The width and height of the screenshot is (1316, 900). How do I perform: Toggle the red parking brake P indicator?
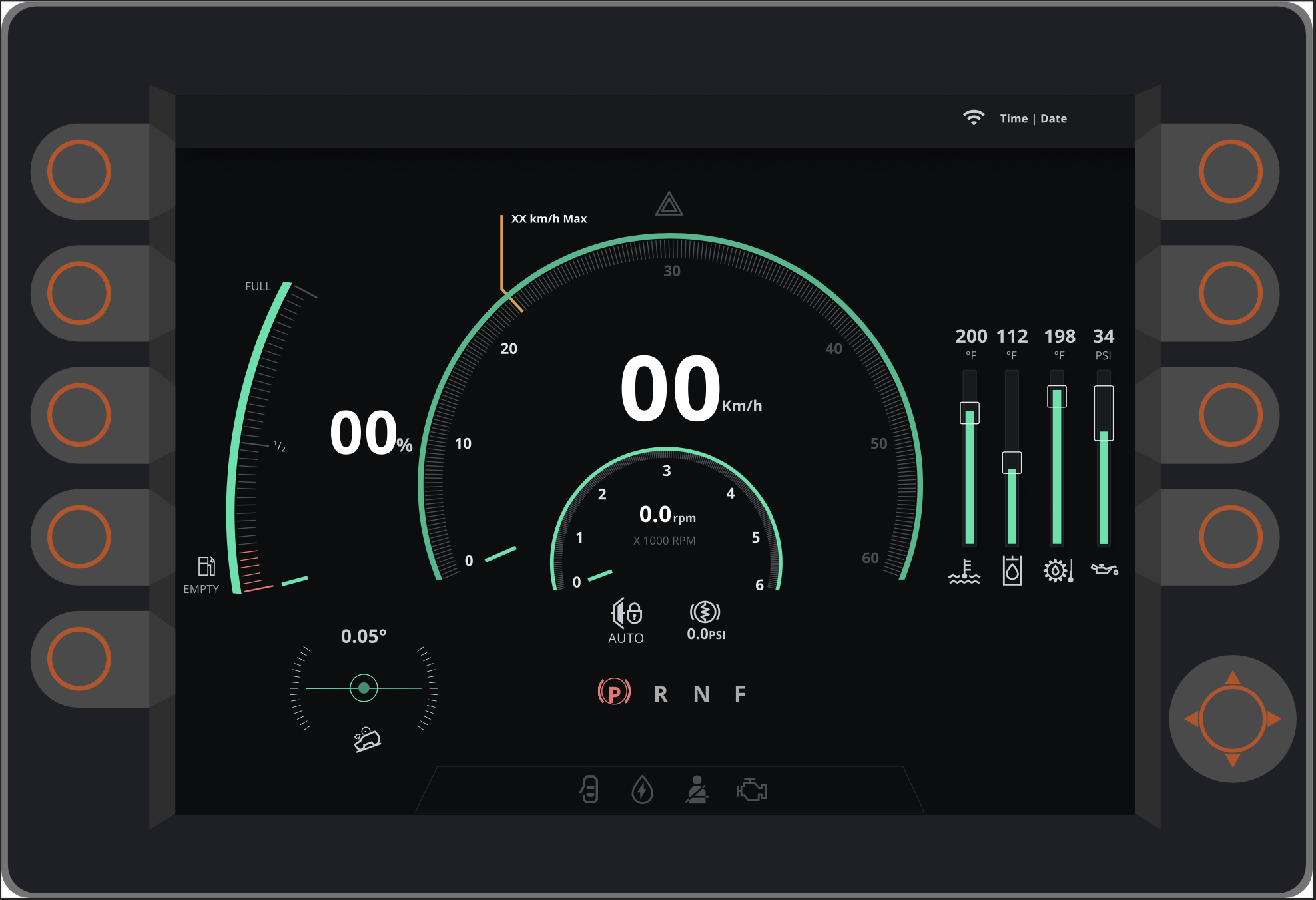614,693
